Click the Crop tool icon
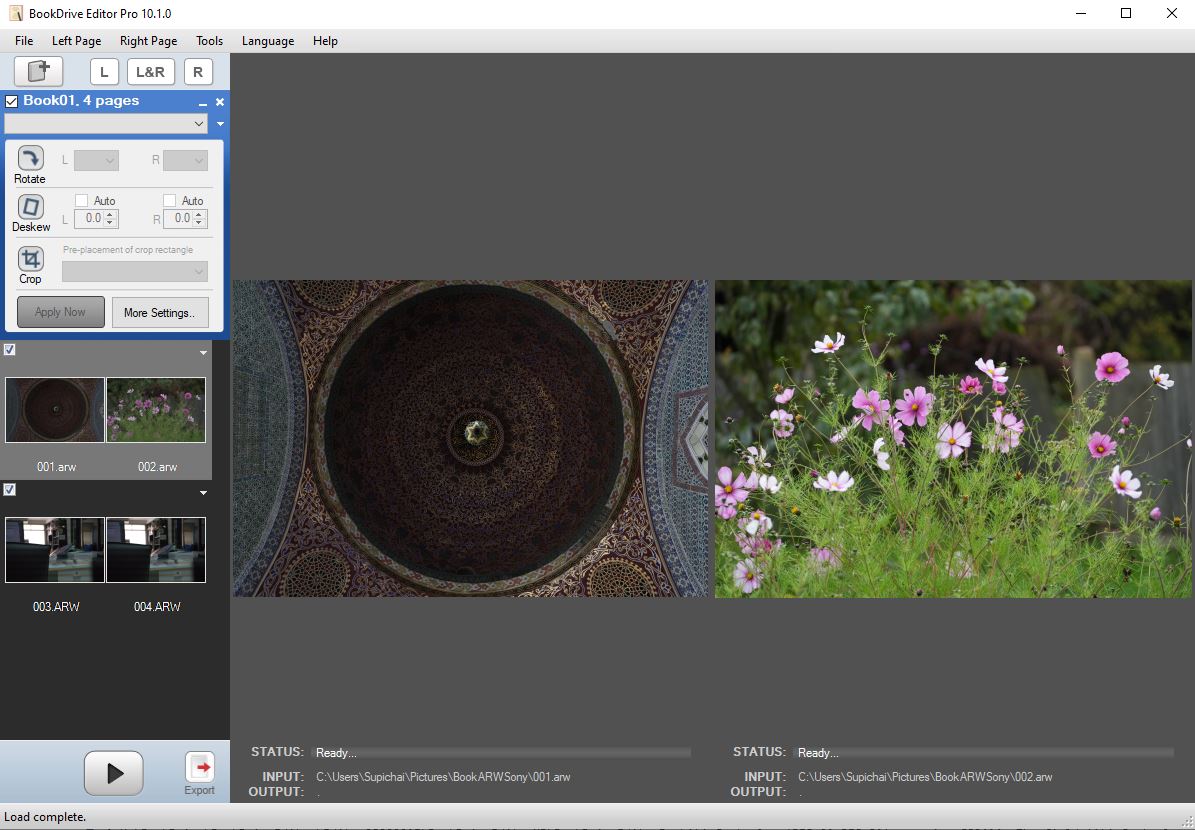The image size is (1195, 830). (30, 258)
